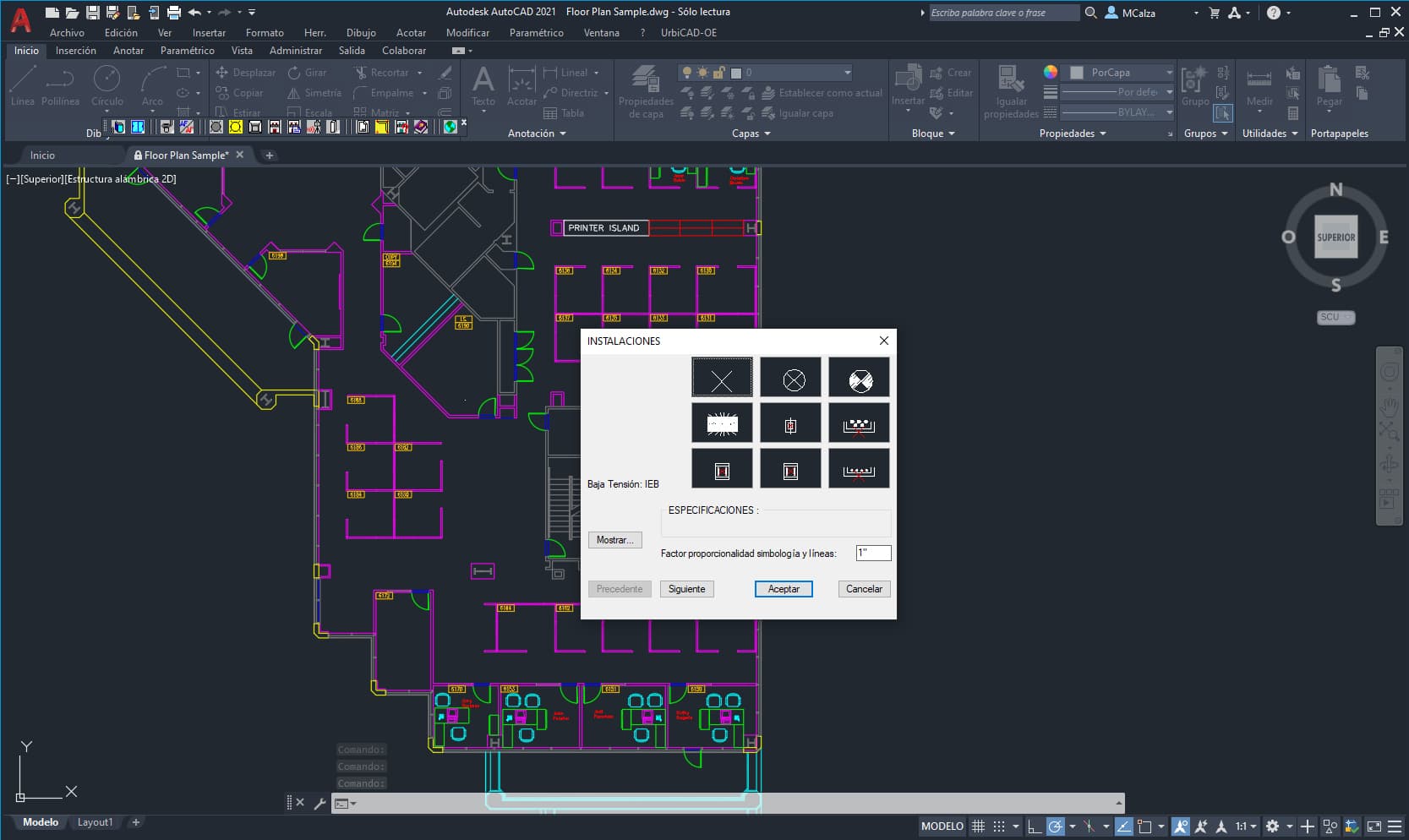This screenshot has width=1409, height=840.
Task: Click the keyword search field in title bar
Action: (1003, 13)
